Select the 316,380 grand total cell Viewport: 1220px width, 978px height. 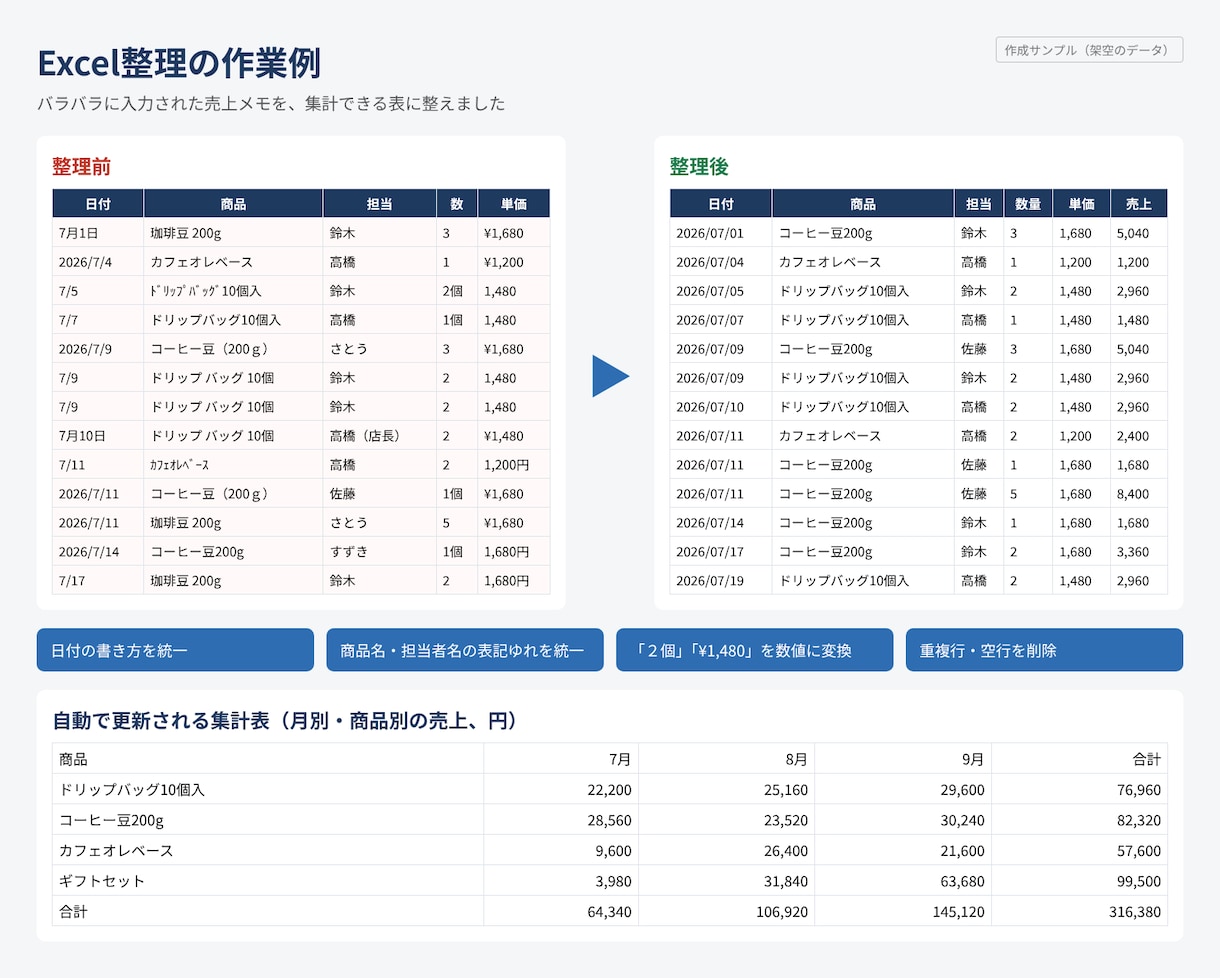point(1080,912)
